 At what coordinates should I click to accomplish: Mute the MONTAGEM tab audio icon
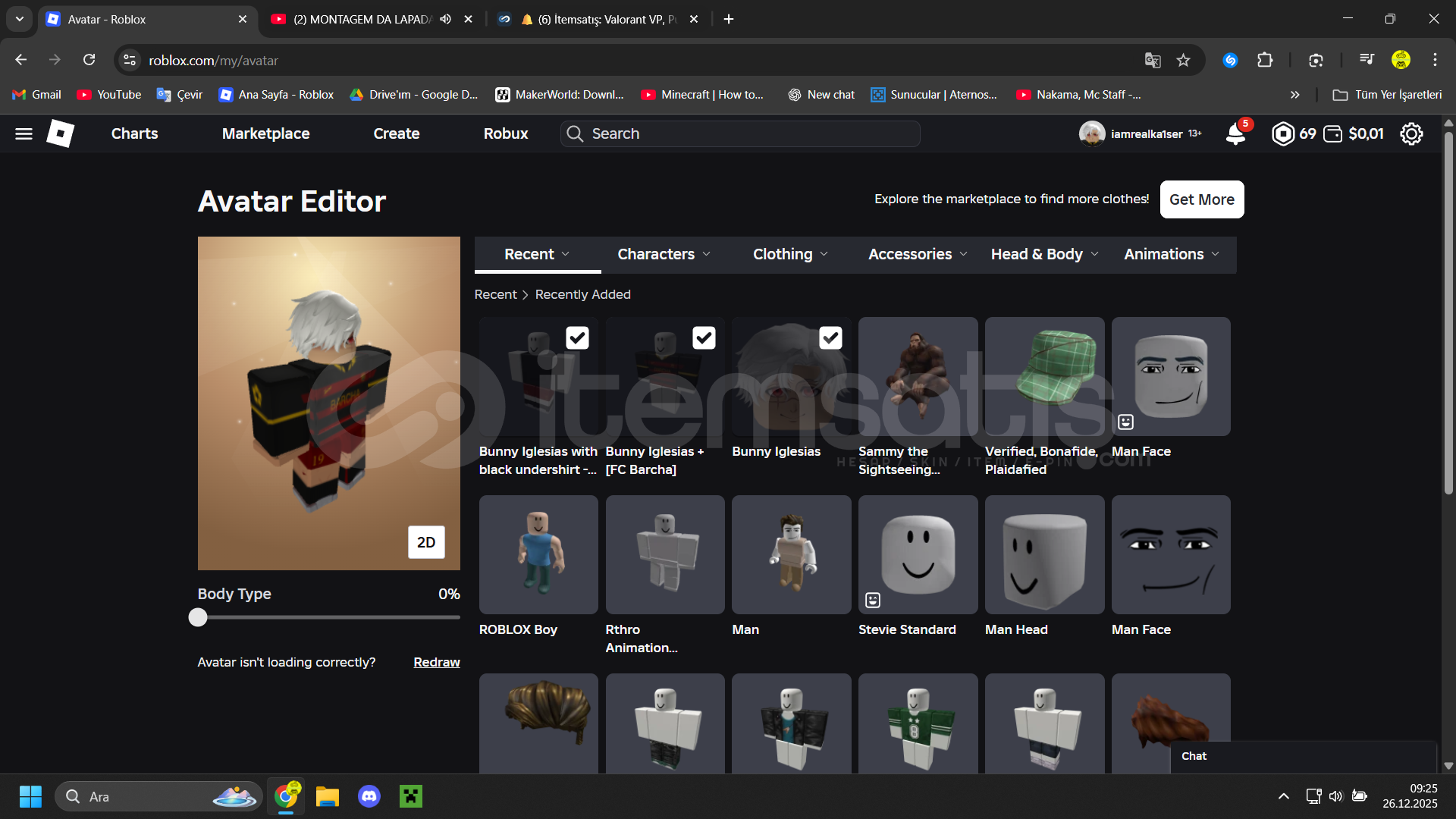click(446, 19)
